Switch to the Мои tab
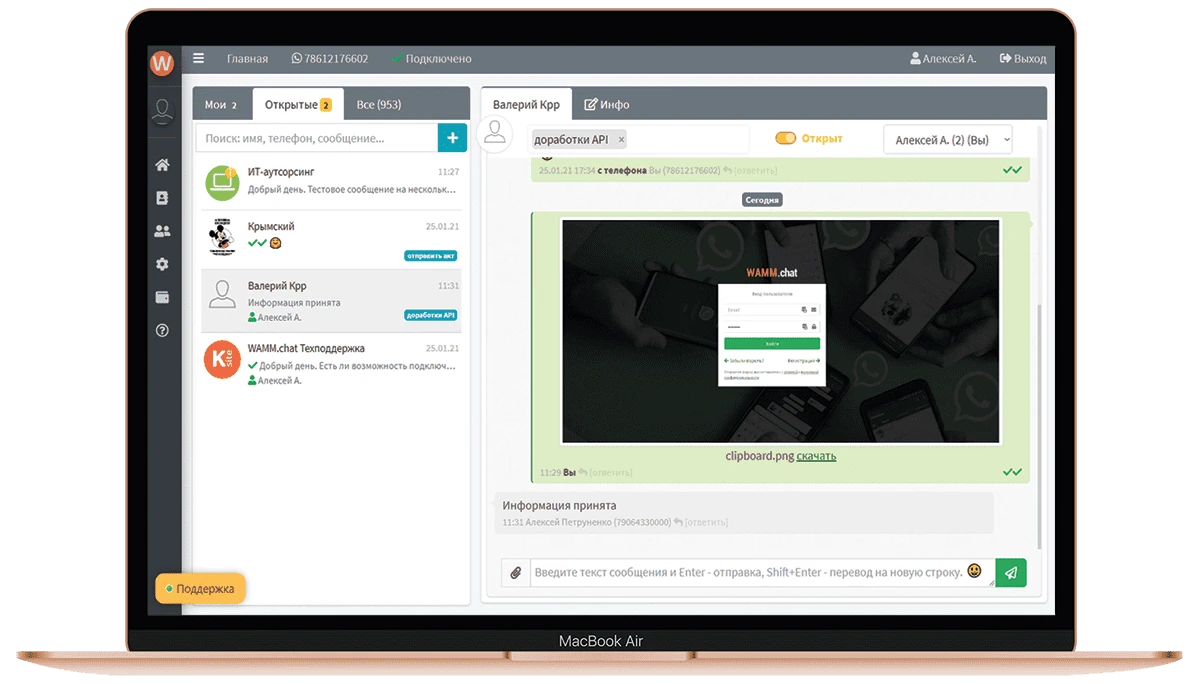Viewport: 1200px width, 684px height. [x=222, y=104]
